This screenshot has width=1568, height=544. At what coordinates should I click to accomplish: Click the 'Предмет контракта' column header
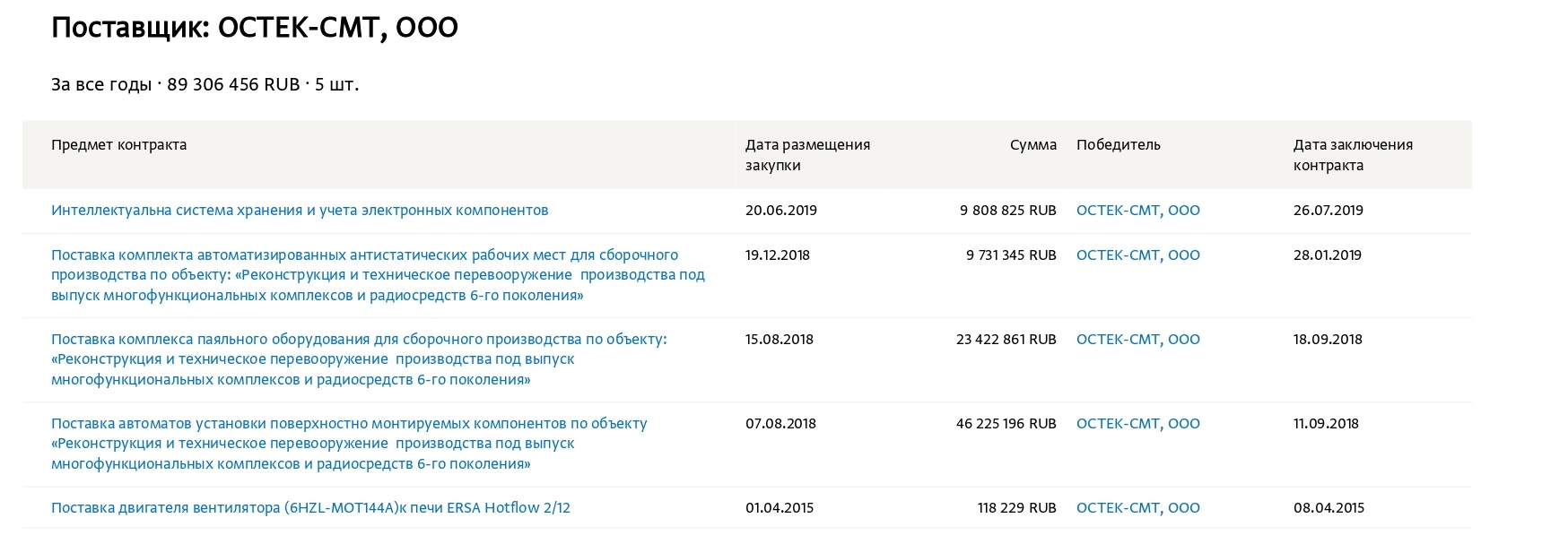(119, 145)
